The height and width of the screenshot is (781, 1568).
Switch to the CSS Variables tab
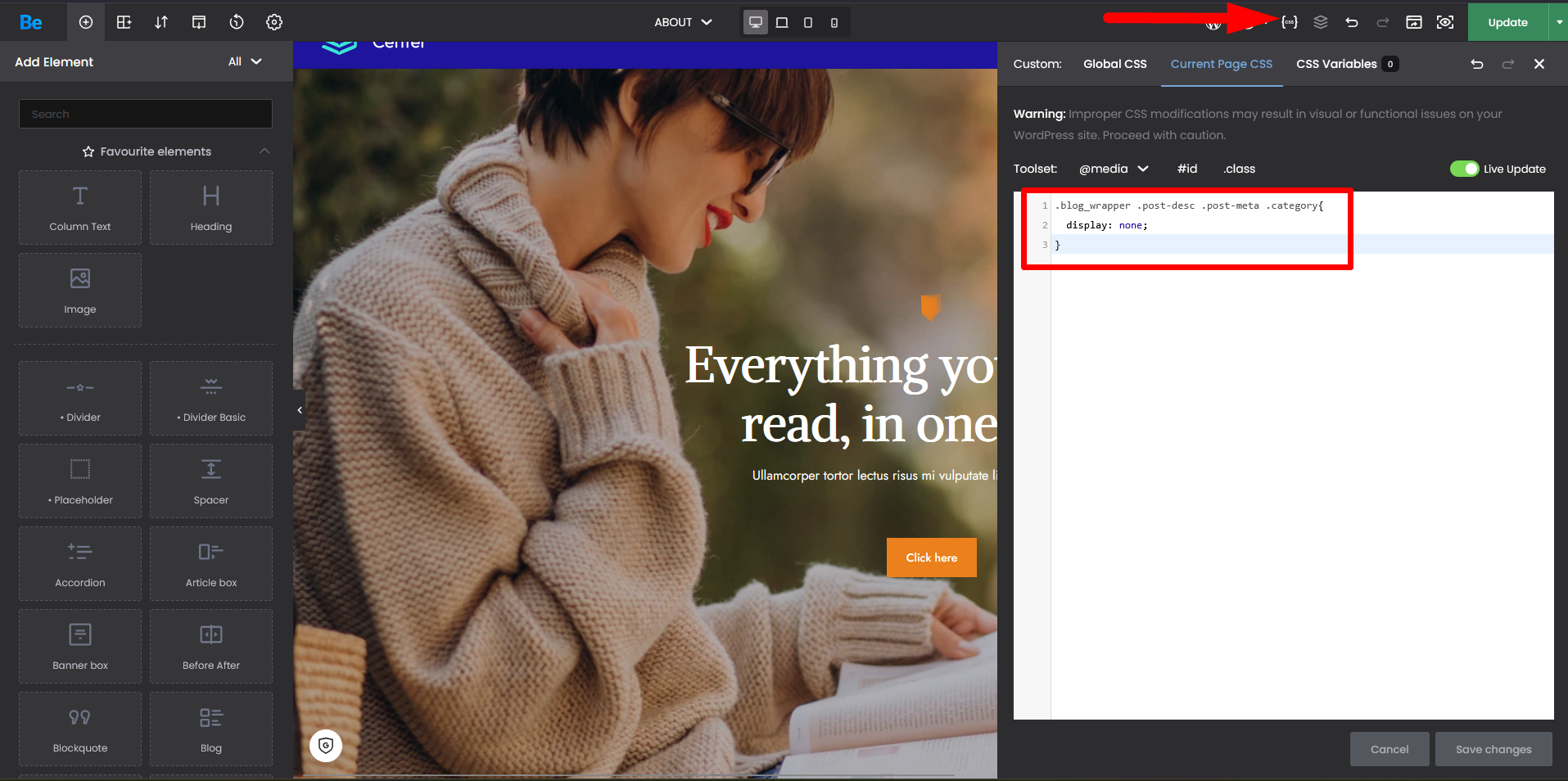1347,64
